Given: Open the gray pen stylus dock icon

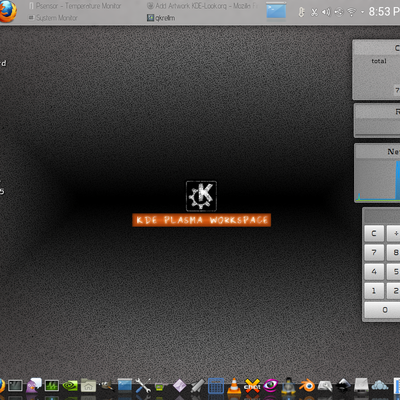Looking at the screenshot, I should pyautogui.click(x=198, y=386).
